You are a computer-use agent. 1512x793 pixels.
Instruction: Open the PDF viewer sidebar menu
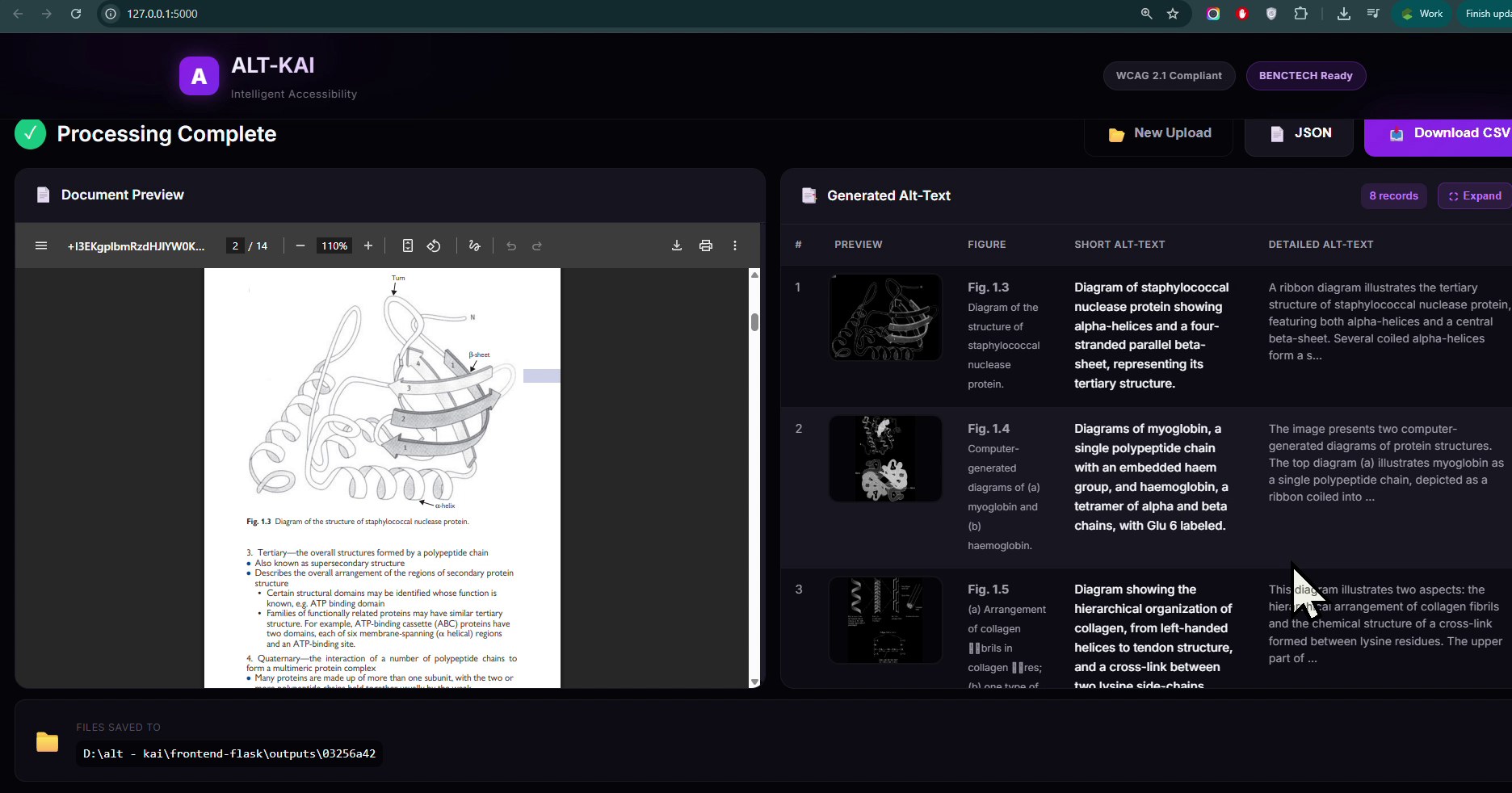[41, 245]
